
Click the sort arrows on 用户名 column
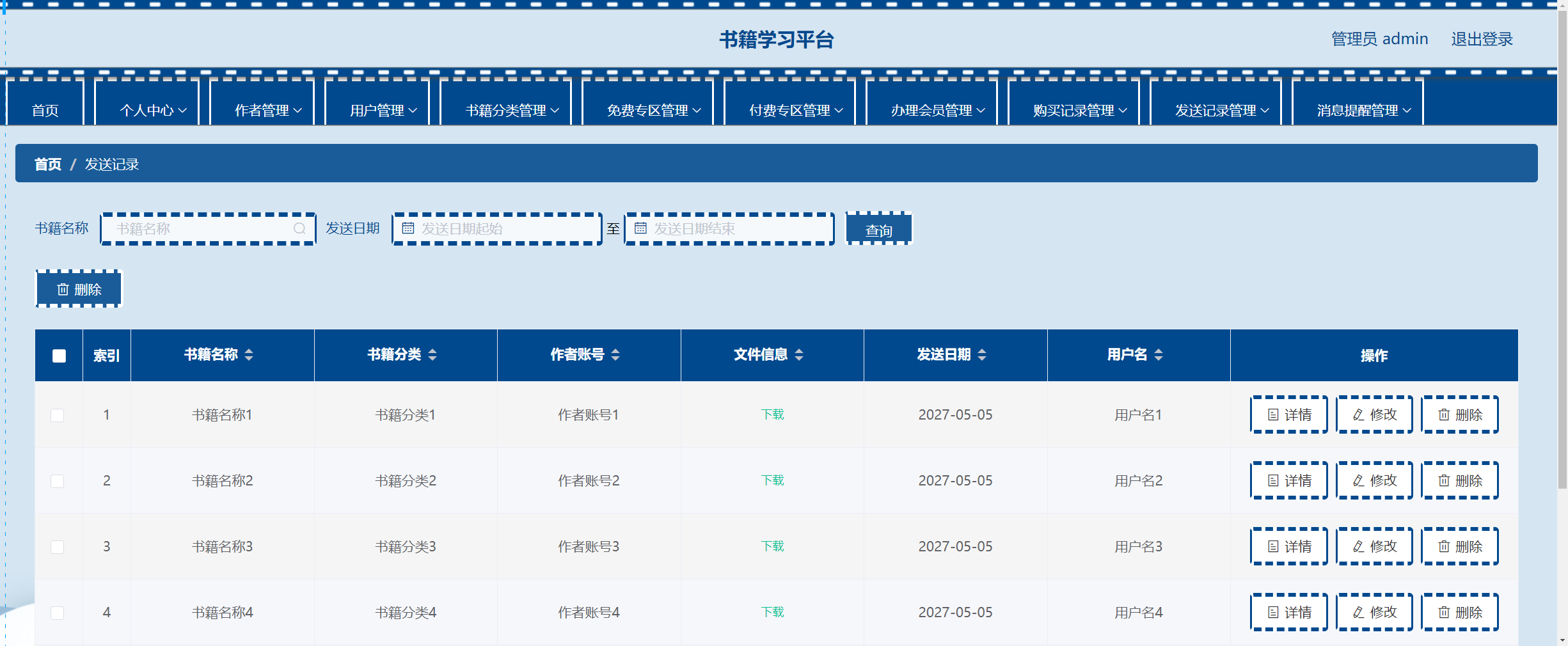tap(1160, 355)
